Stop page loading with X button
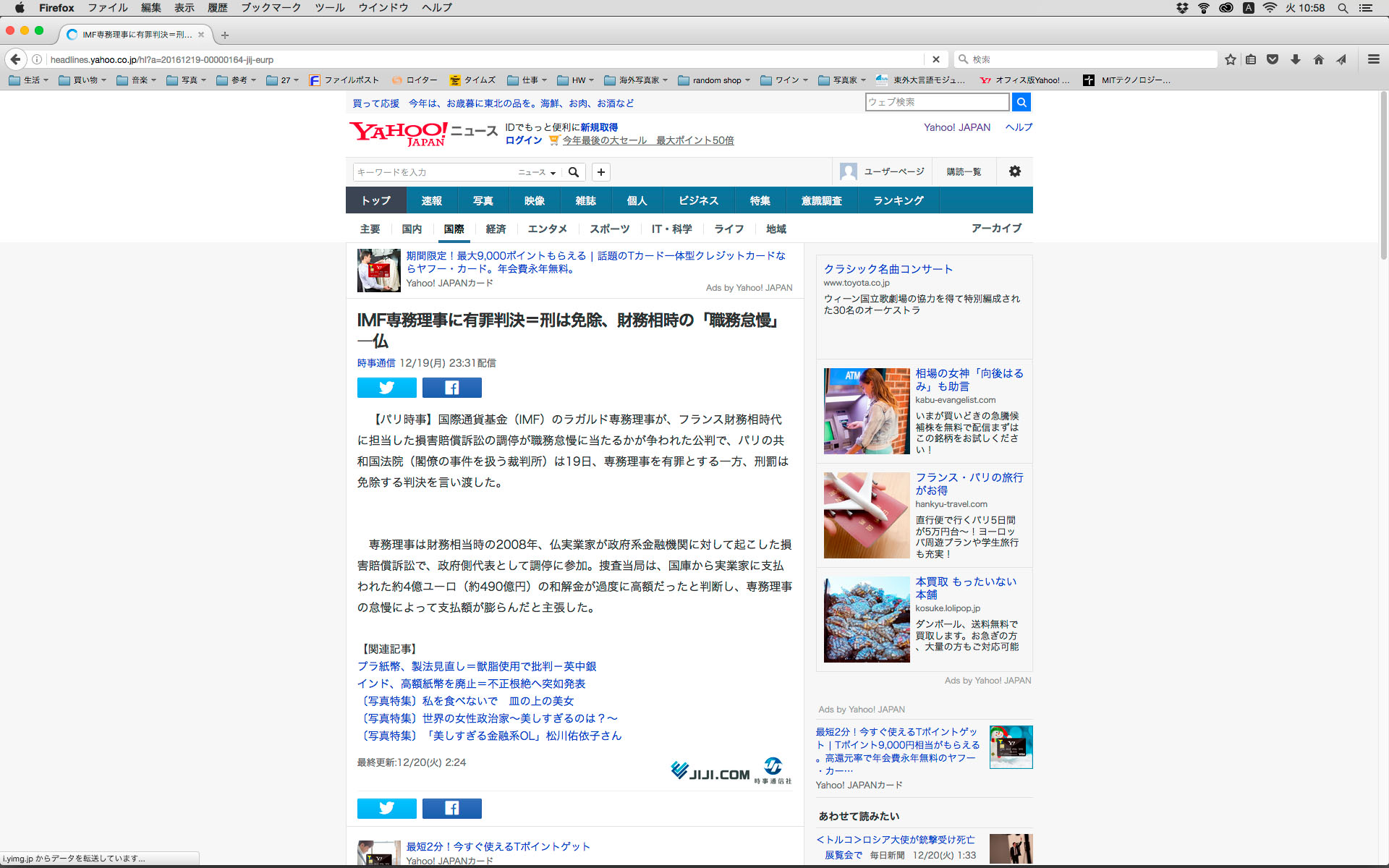Viewport: 1389px width, 868px height. [x=935, y=59]
